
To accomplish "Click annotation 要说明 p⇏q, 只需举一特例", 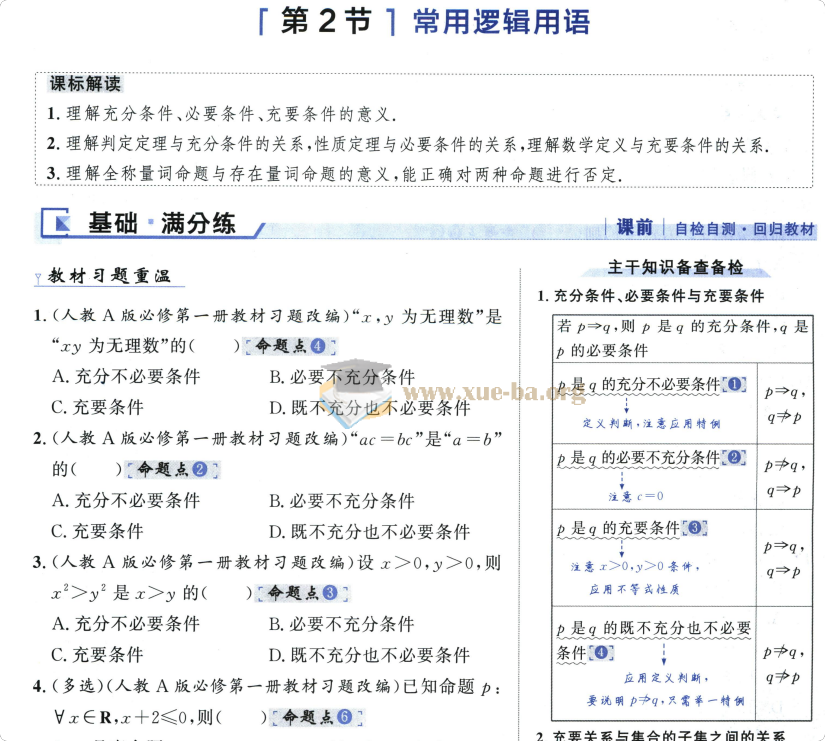I will 666,701.
